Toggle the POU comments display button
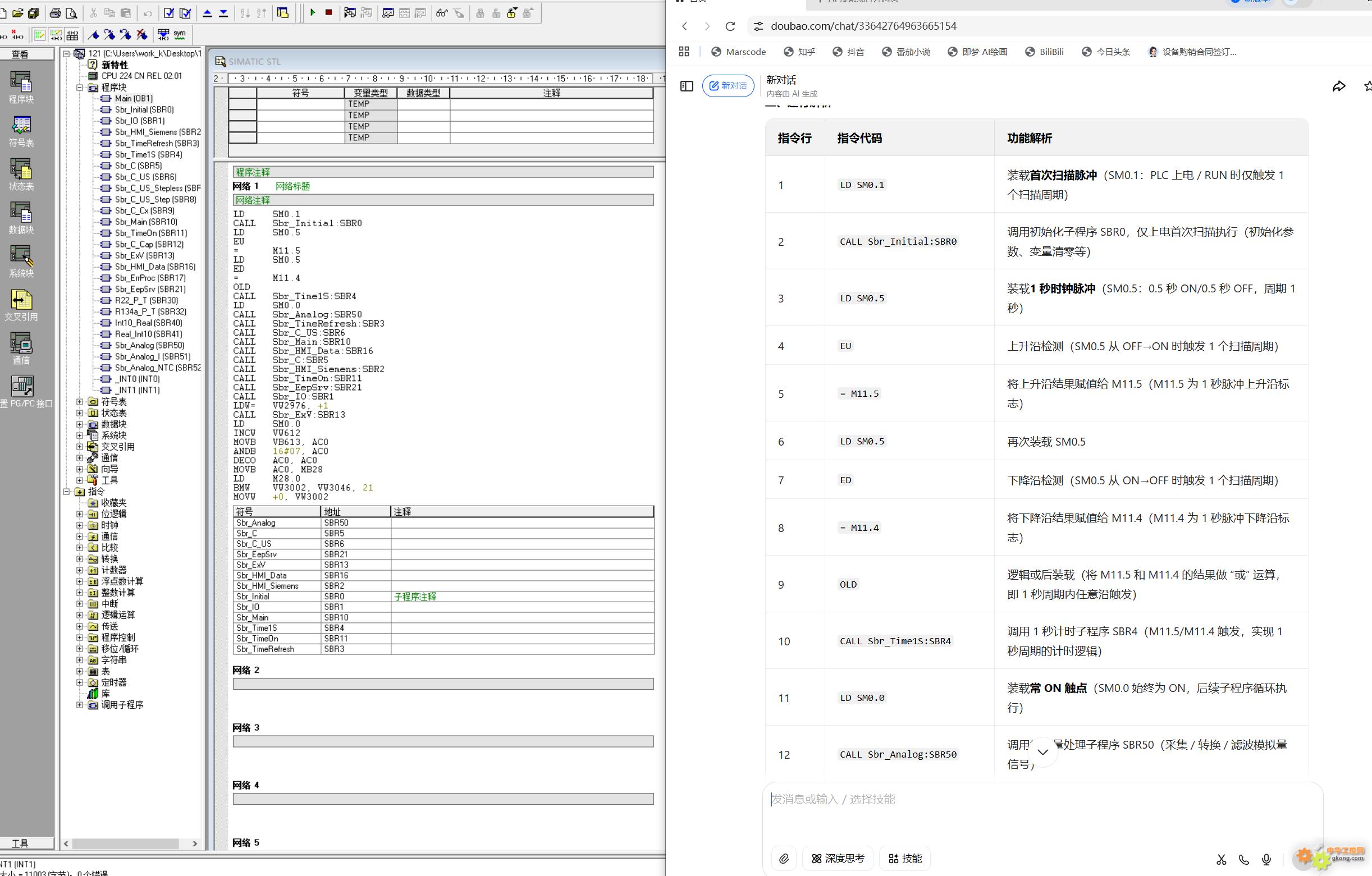 [x=39, y=35]
